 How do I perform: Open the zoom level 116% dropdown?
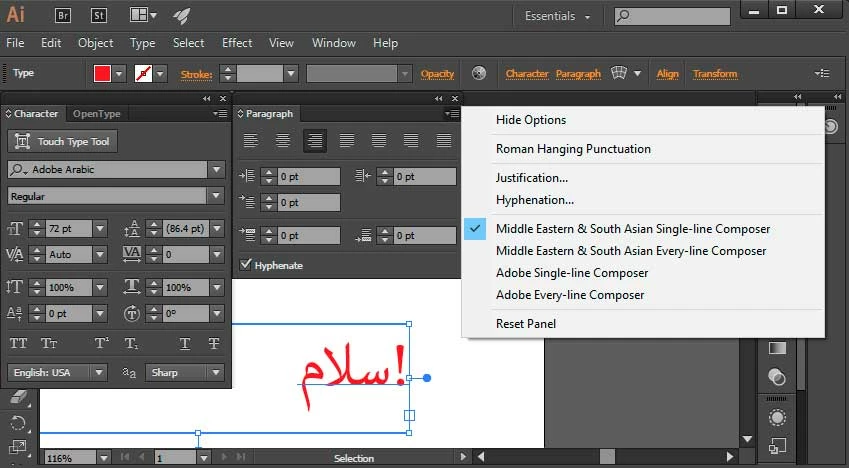pyautogui.click(x=104, y=458)
